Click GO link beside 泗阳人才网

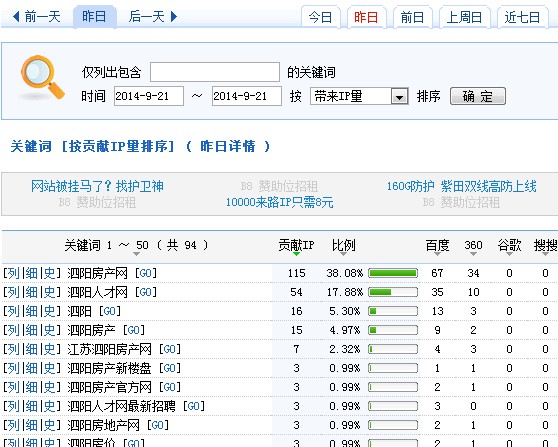[x=146, y=292]
